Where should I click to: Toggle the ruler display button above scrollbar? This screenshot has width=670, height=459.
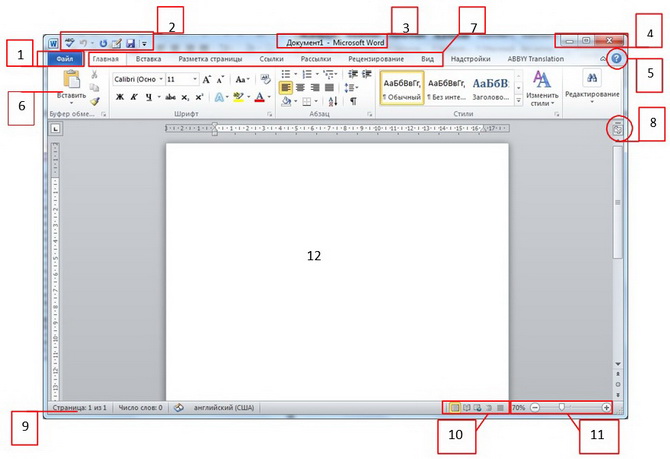(x=617, y=129)
